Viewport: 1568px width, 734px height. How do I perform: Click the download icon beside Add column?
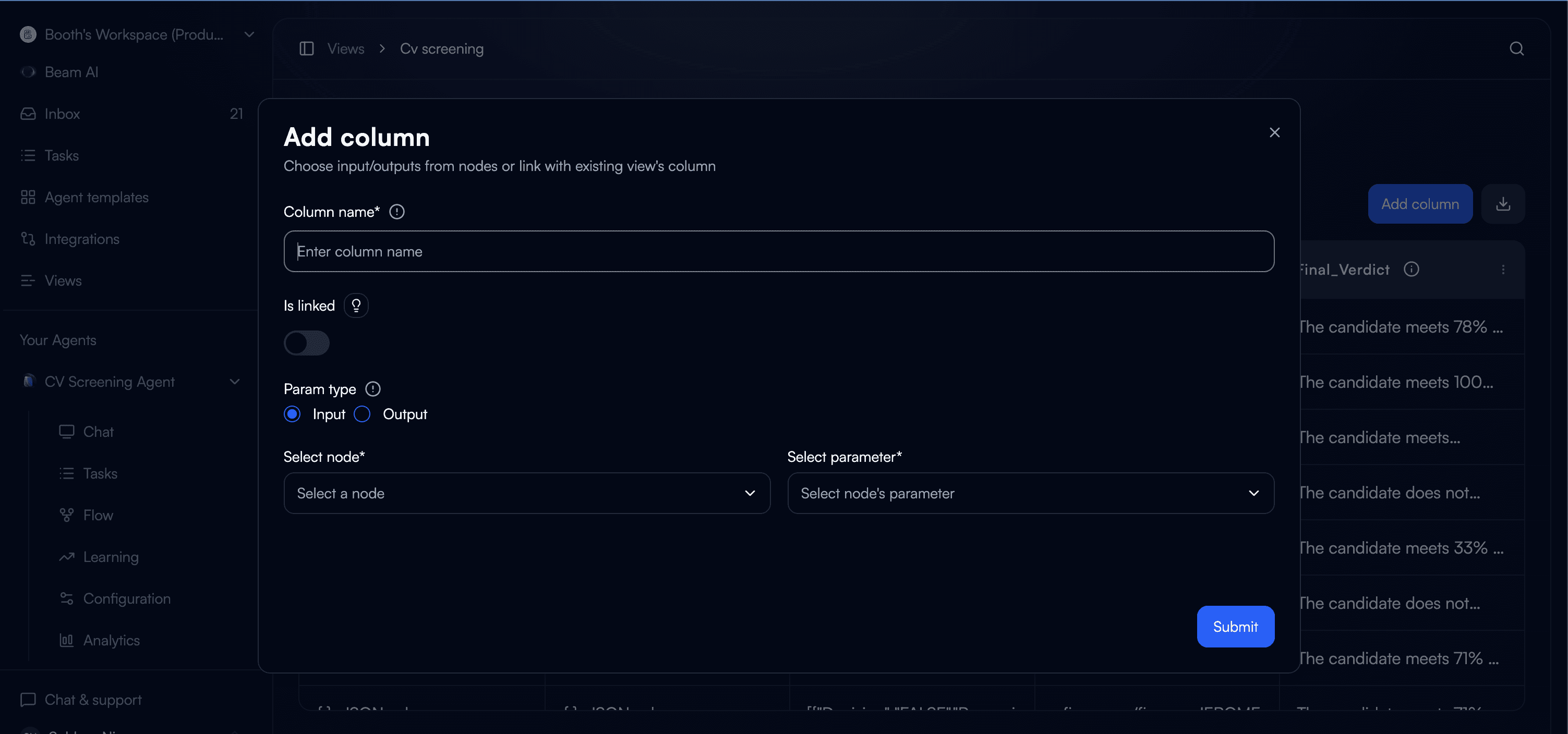[1503, 204]
